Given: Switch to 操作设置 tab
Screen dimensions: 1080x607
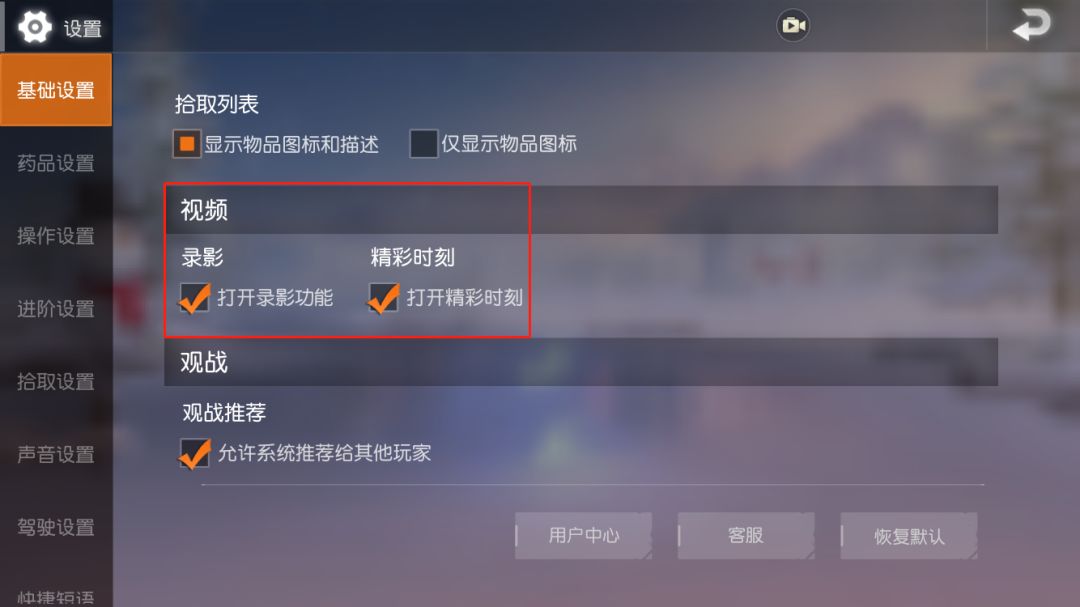Looking at the screenshot, I should [56, 236].
